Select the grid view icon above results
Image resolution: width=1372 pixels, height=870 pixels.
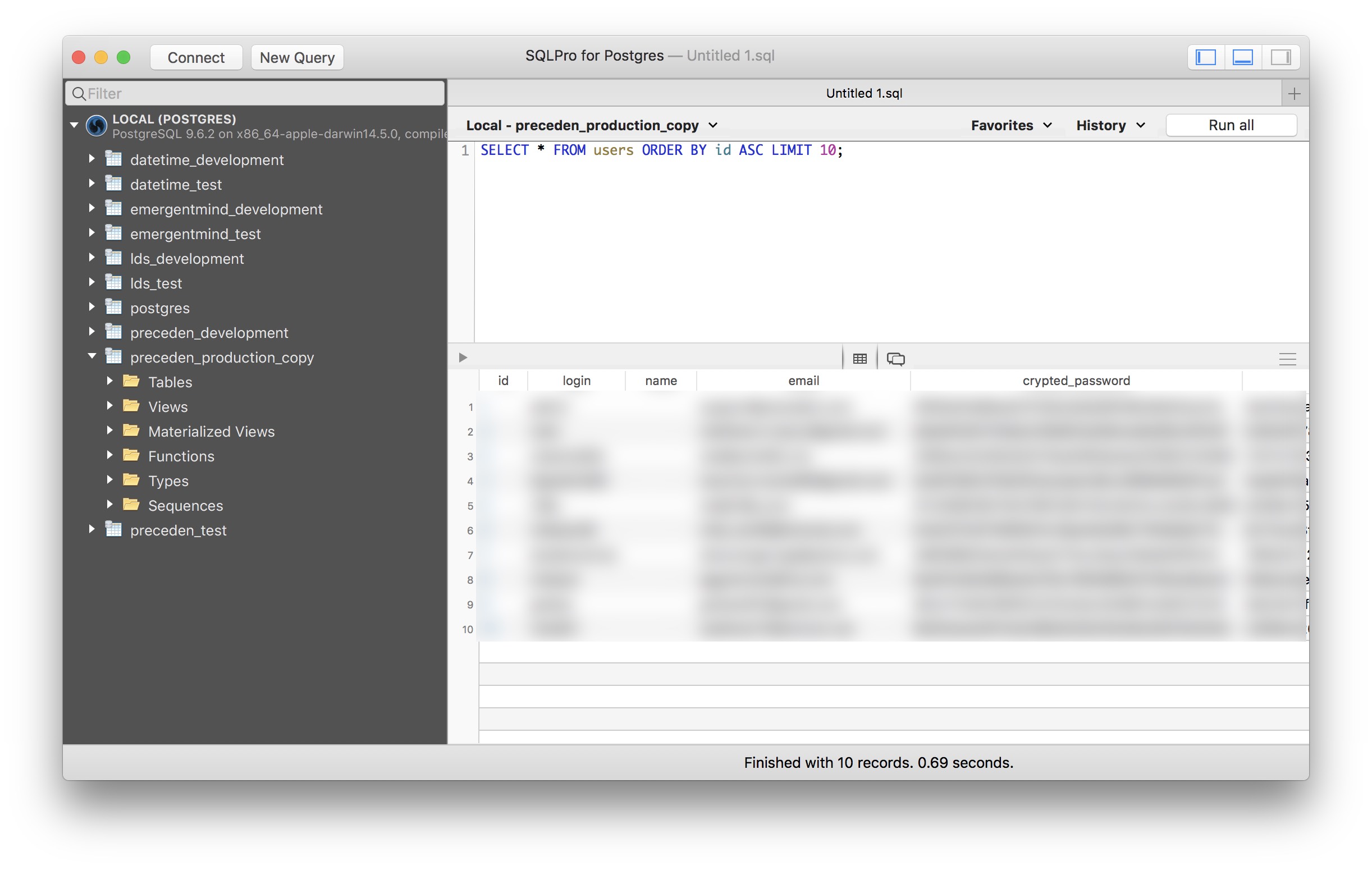(859, 358)
